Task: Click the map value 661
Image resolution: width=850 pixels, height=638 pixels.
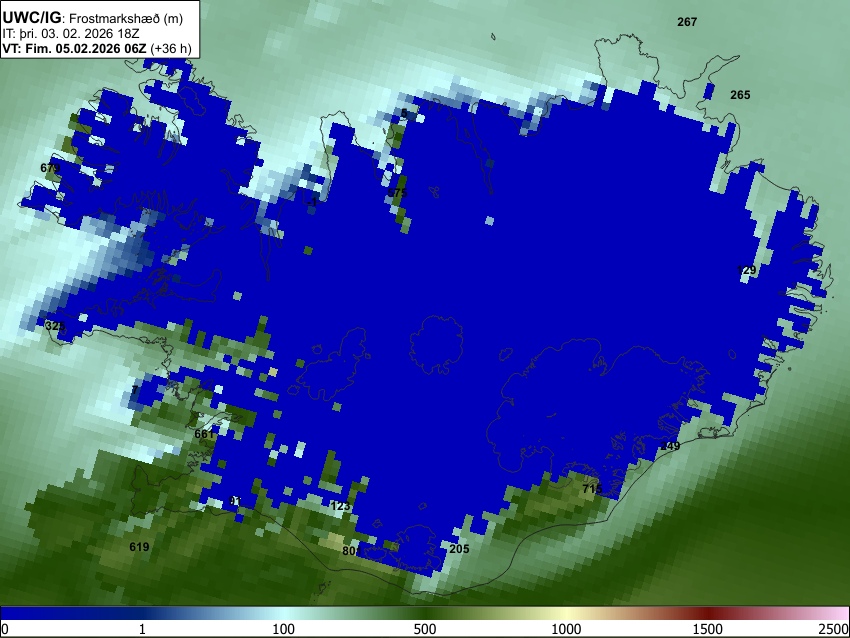Action: 204,434
